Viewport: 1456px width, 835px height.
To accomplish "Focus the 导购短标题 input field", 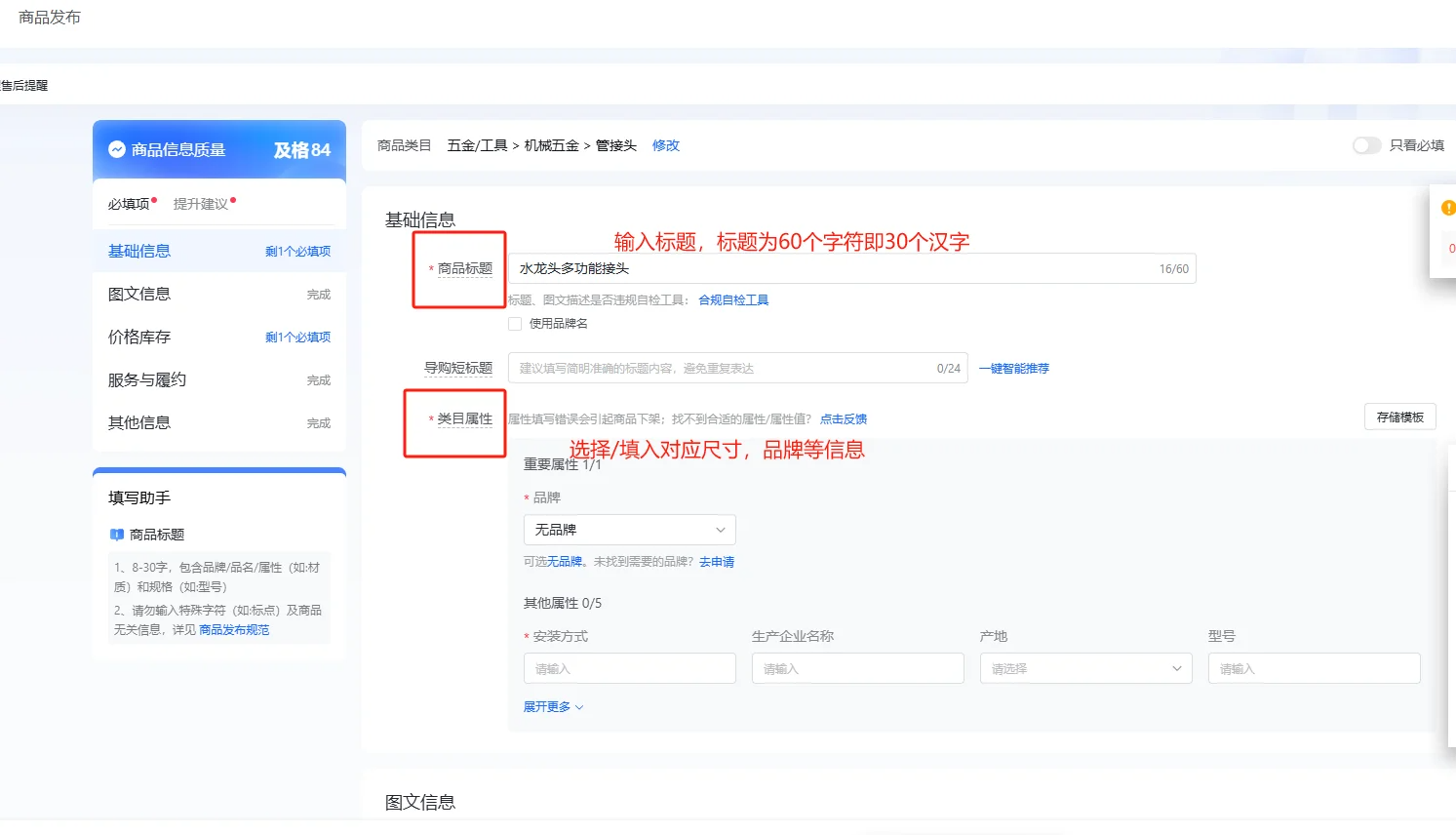I will tap(722, 369).
